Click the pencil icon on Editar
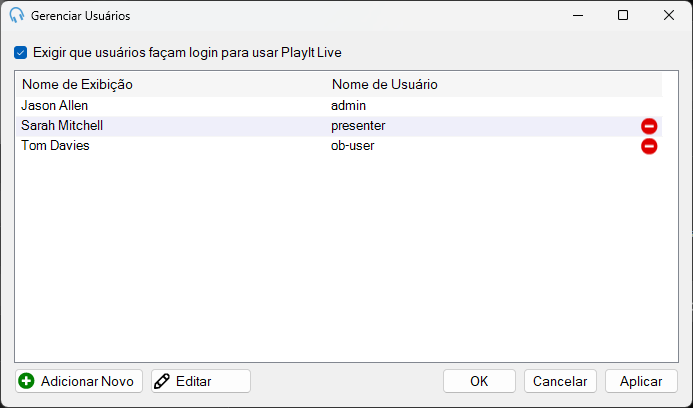The image size is (693, 408). [x=162, y=381]
